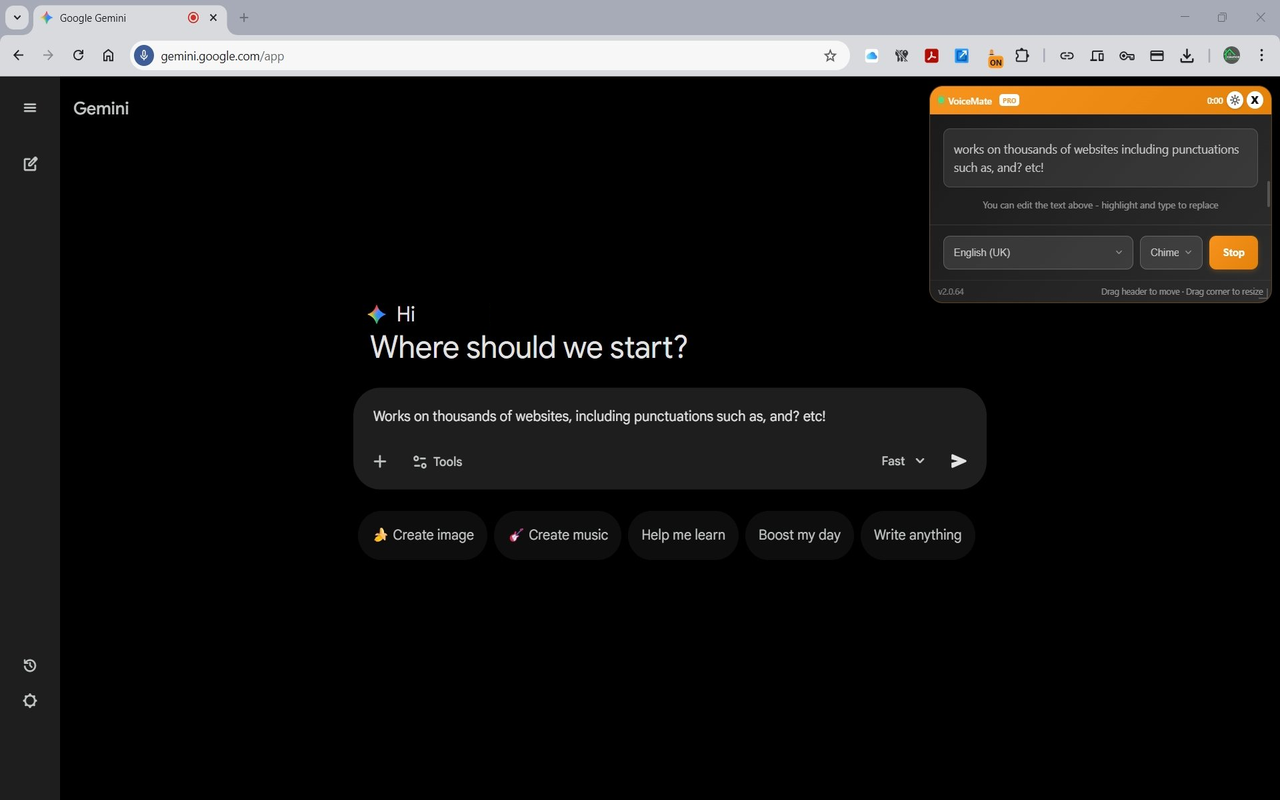Open the tab search dropdown arrow
Viewport: 1280px width, 800px height.
(17, 18)
